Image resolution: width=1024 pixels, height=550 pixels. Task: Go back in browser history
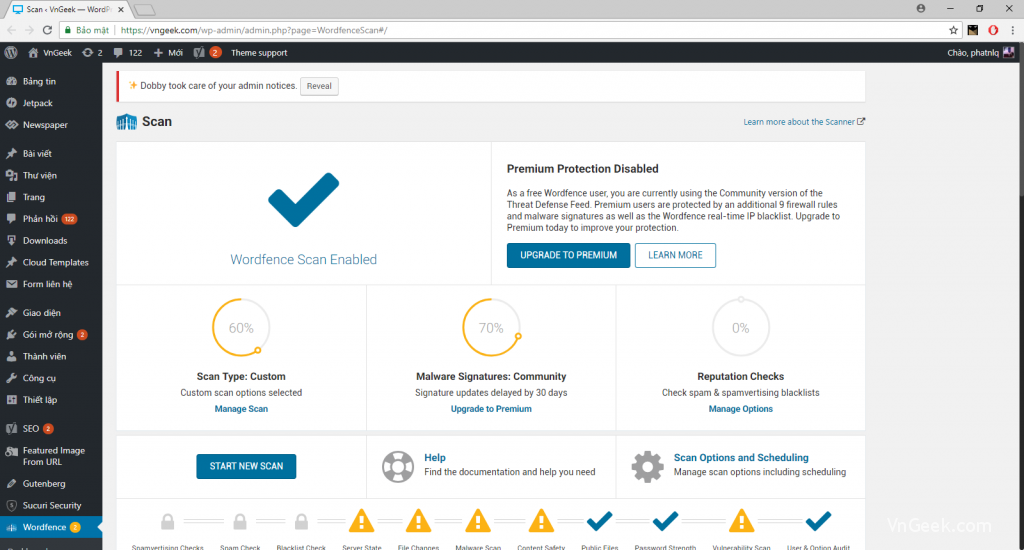pyautogui.click(x=11, y=30)
